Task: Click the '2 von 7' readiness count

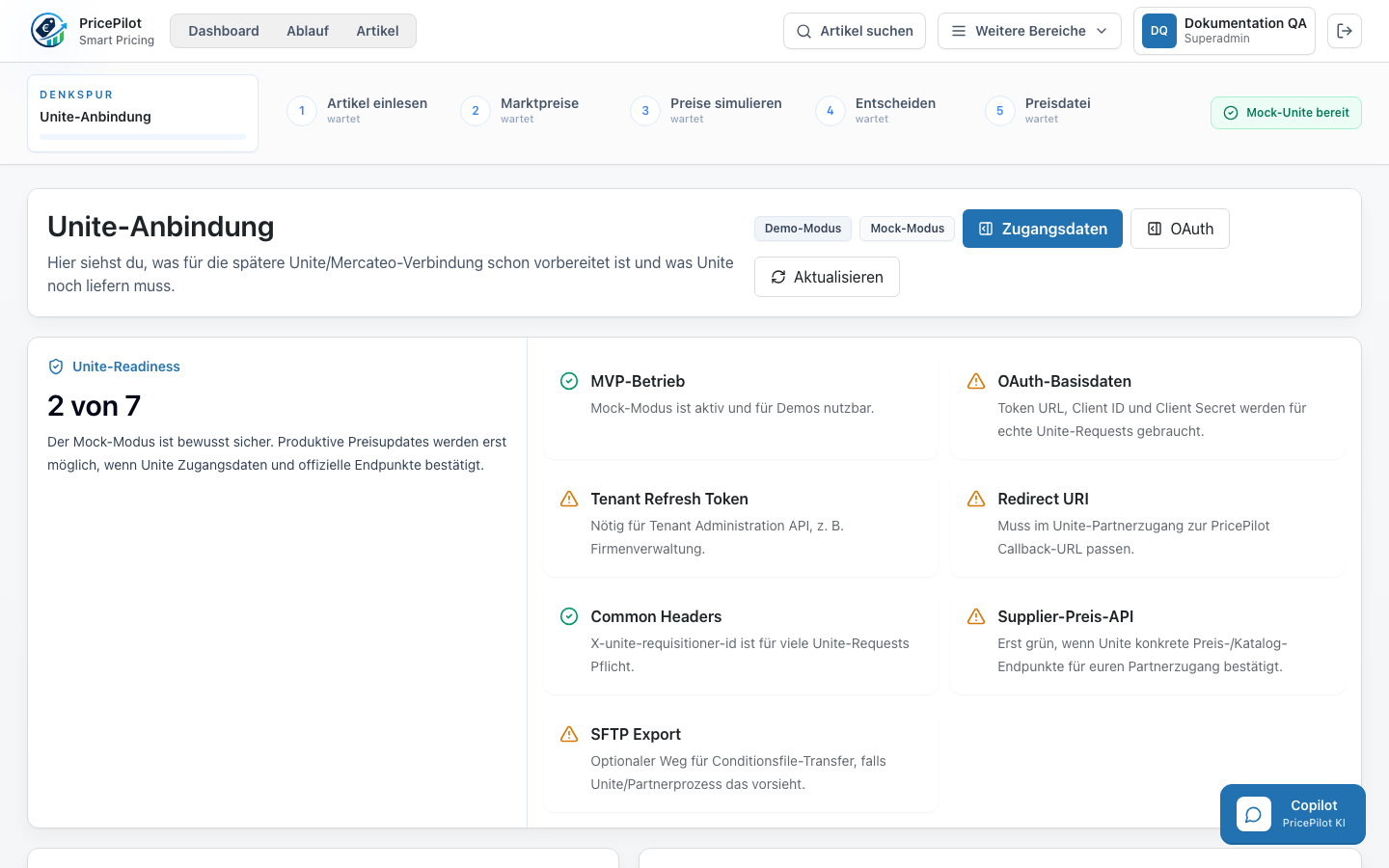Action: point(94,406)
